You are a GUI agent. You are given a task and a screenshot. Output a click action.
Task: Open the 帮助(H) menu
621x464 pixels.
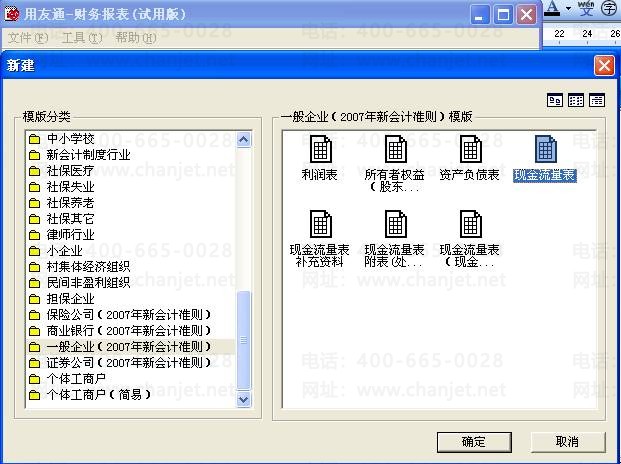tap(136, 38)
